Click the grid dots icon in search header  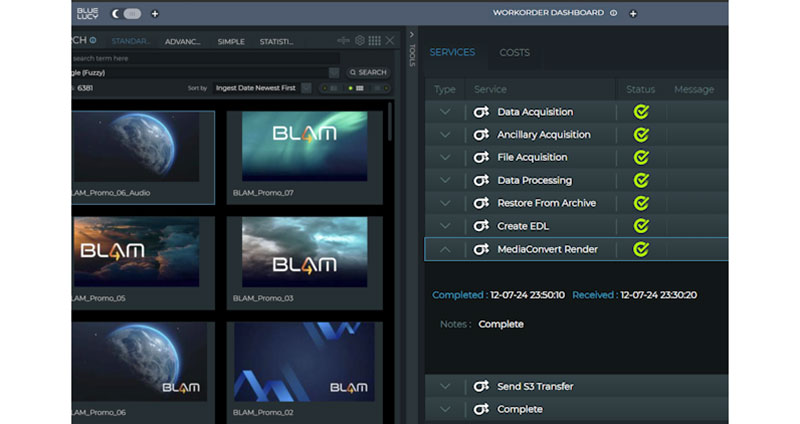pos(374,41)
